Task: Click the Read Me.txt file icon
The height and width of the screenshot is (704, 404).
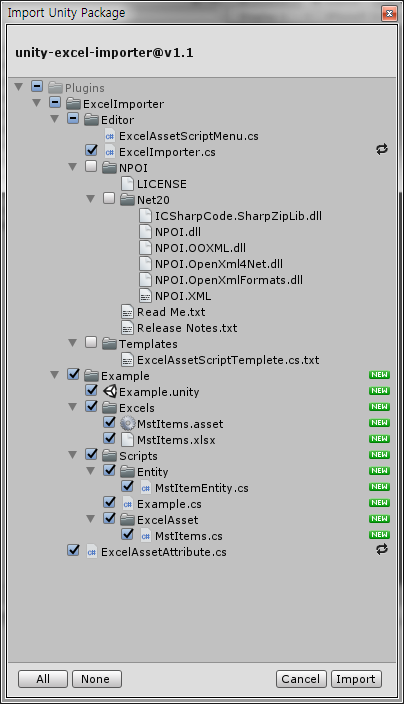Action: coord(127,312)
